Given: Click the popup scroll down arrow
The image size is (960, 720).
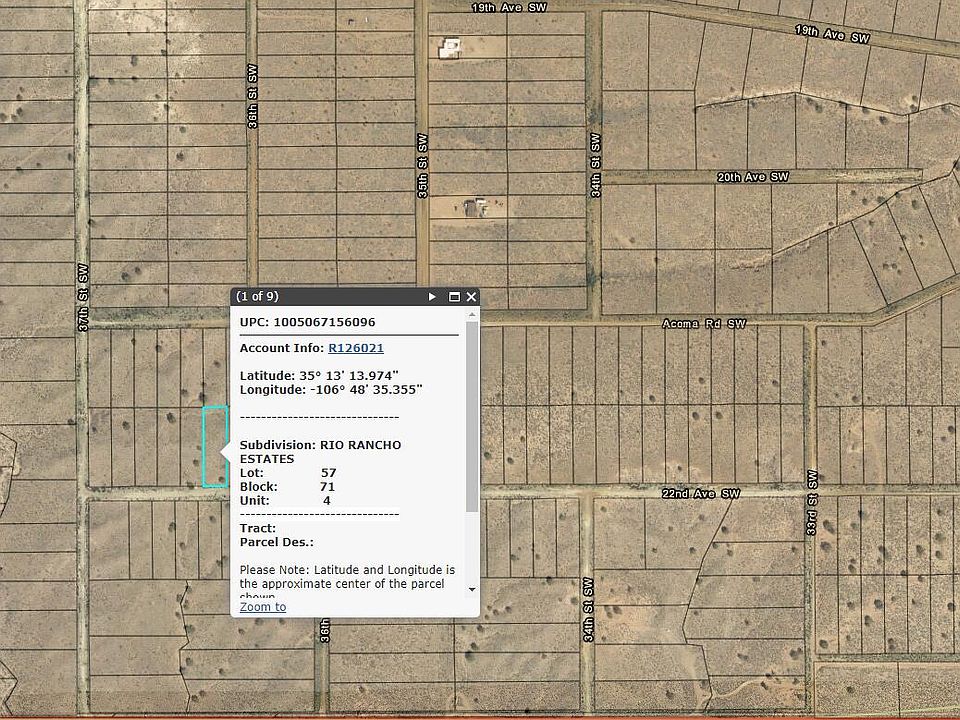Looking at the screenshot, I should pos(472,590).
